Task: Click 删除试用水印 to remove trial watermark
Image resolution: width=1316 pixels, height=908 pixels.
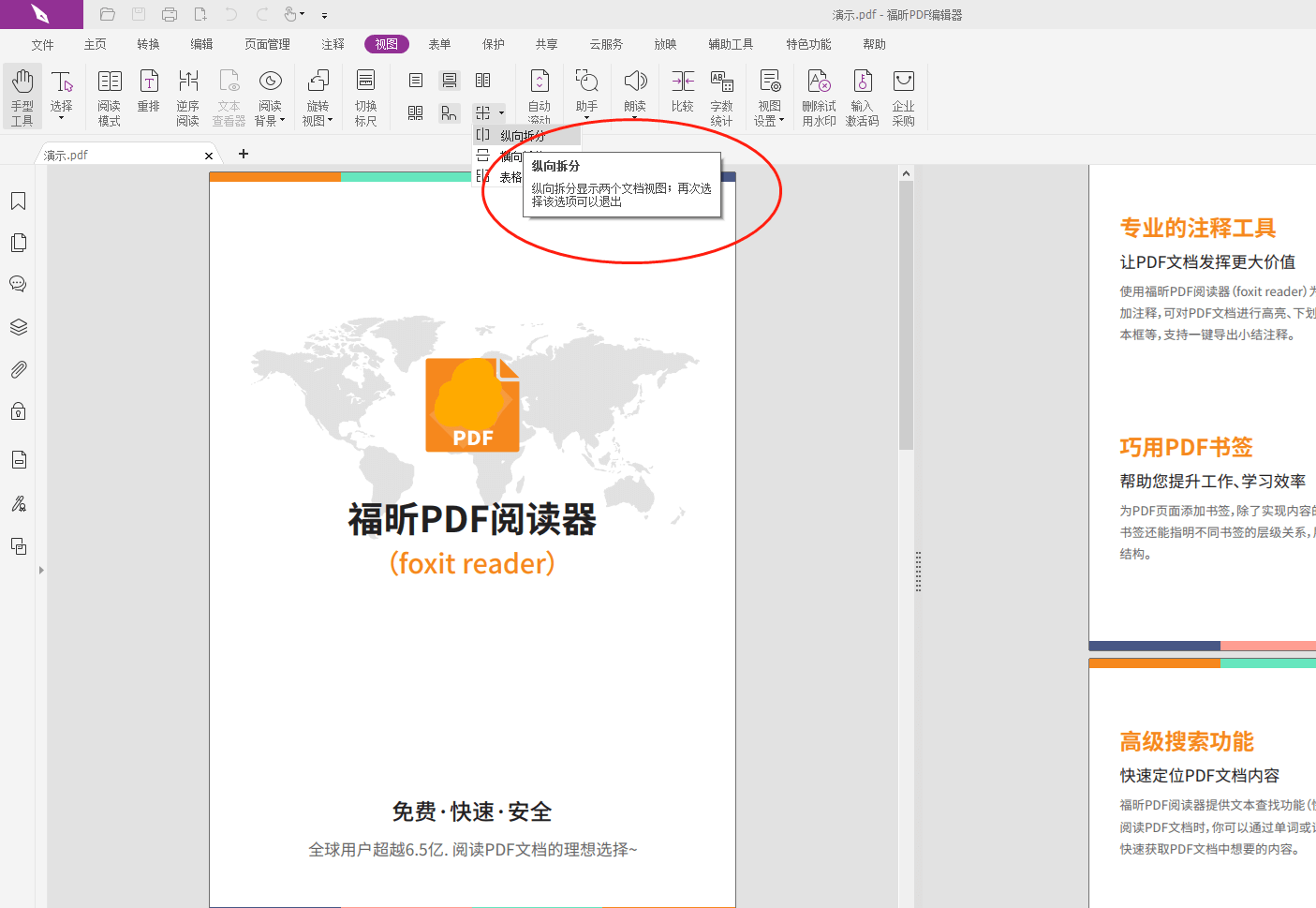Action: click(818, 94)
